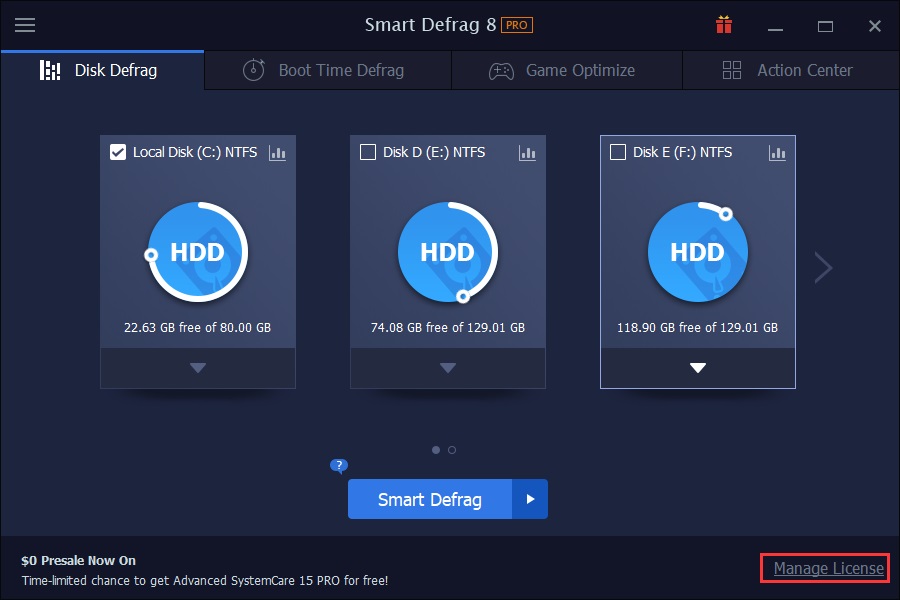Click the PRO badge in title

517,25
